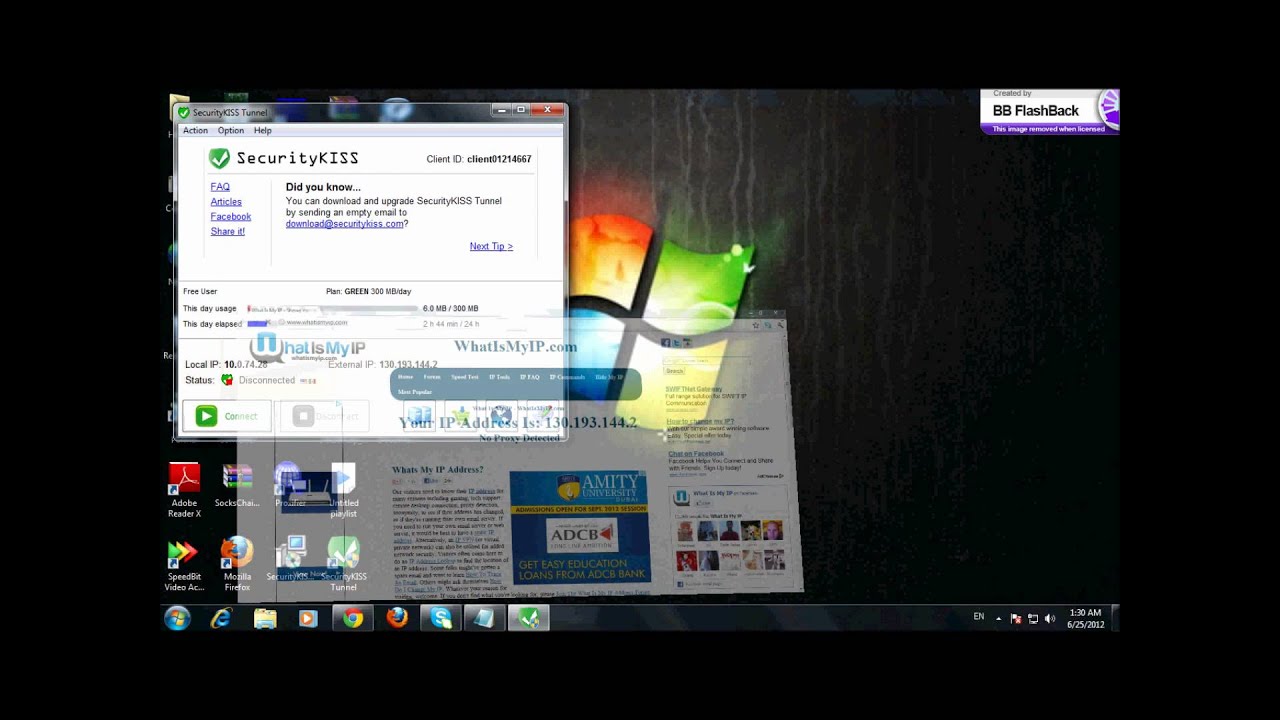The width and height of the screenshot is (1280, 720).
Task: Show the Next Tip
Action: [x=491, y=246]
